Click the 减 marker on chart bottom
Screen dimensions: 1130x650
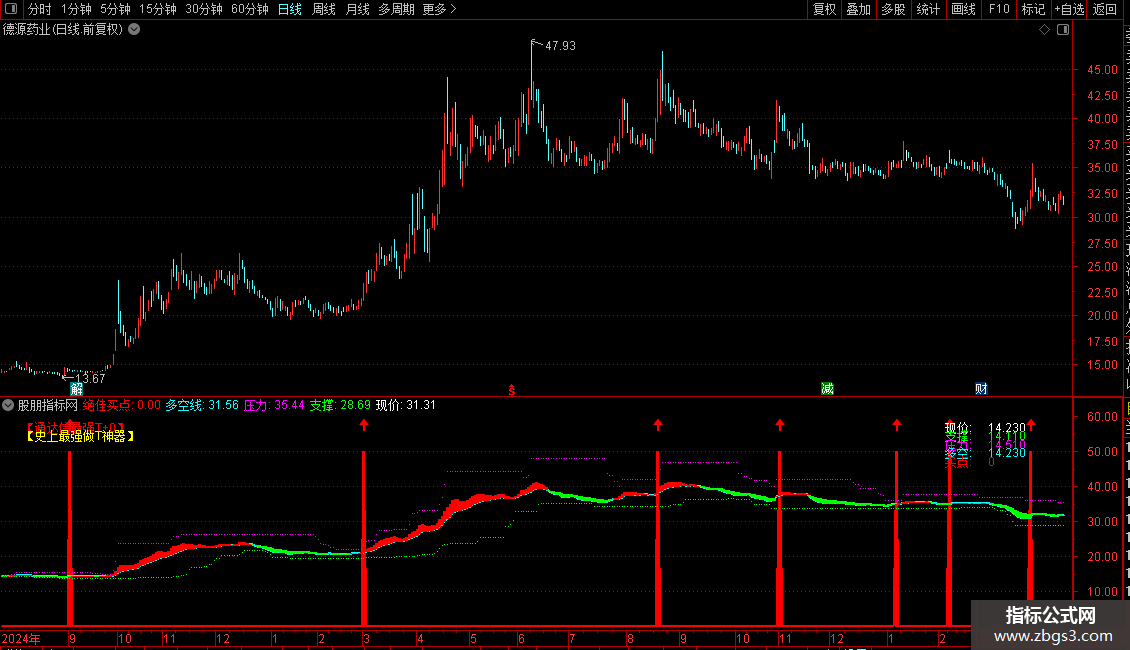point(827,389)
